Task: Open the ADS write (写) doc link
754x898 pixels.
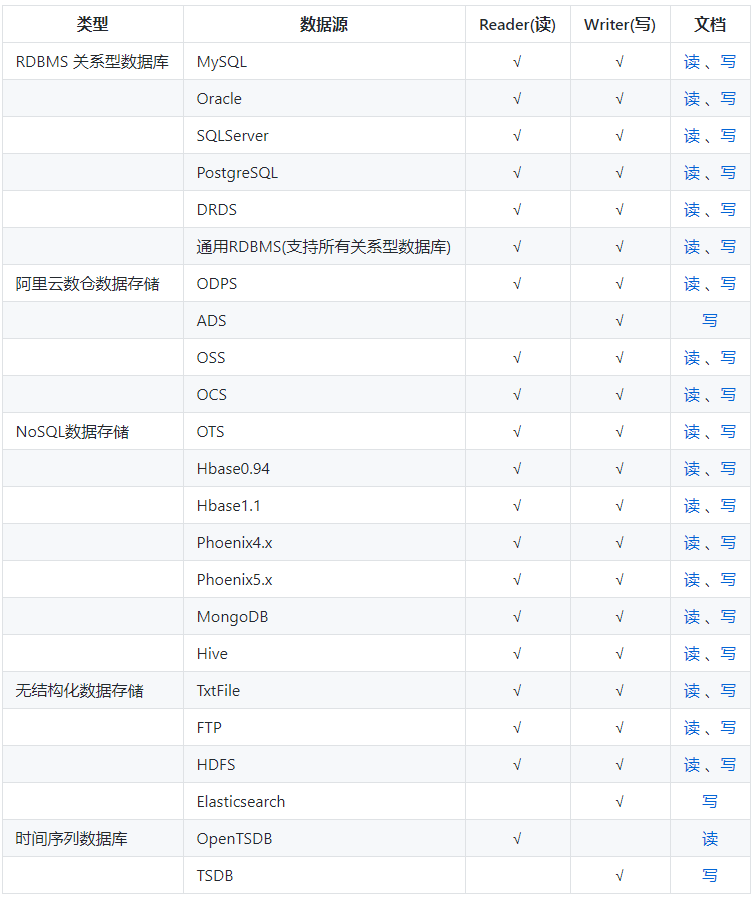Action: 710,321
